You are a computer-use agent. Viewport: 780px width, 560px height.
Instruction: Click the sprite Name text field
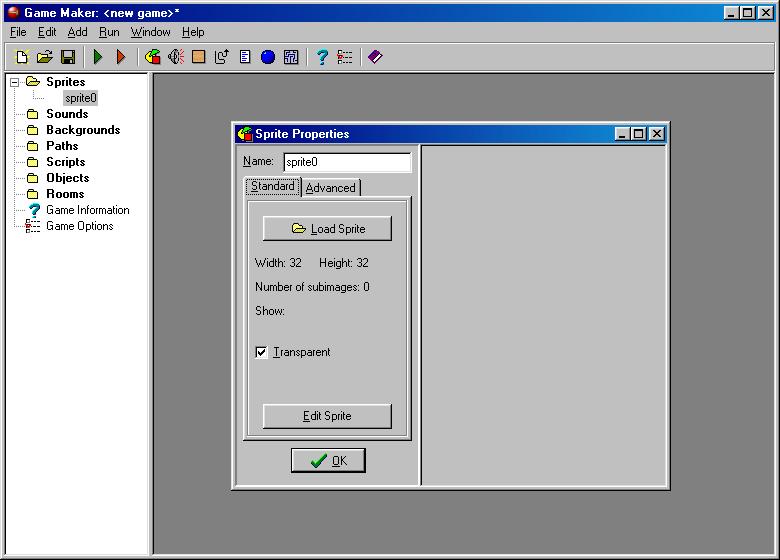point(346,162)
